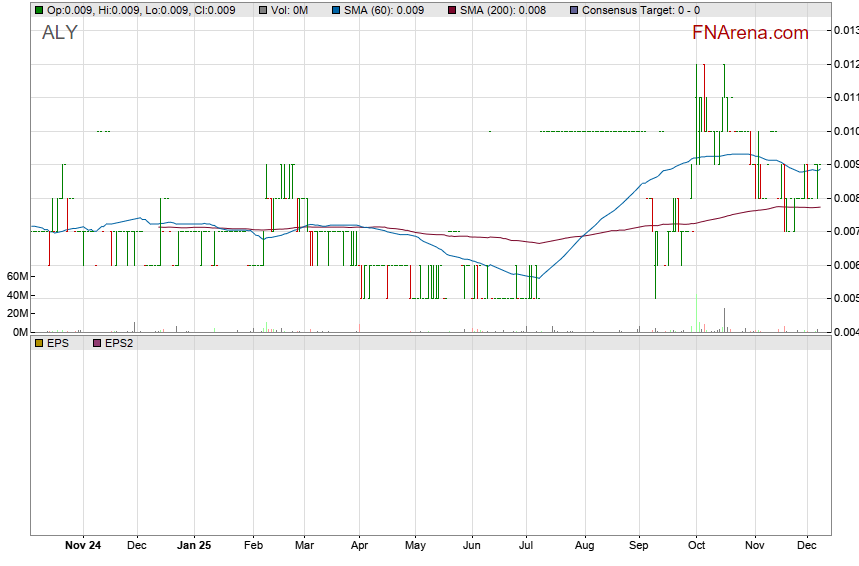
Task: Click the 'Jan 25' date axis label
Action: (193, 546)
